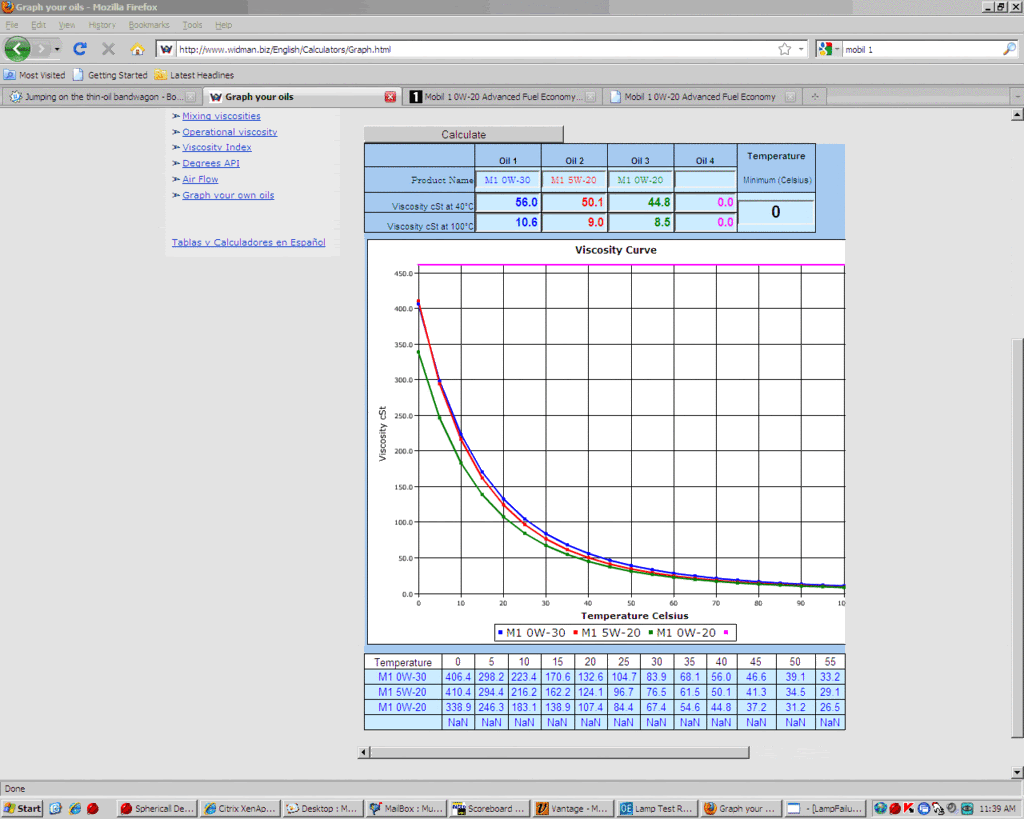This screenshot has height=819, width=1024.
Task: Open the Most Visited bookmarks folder
Action: [35, 75]
